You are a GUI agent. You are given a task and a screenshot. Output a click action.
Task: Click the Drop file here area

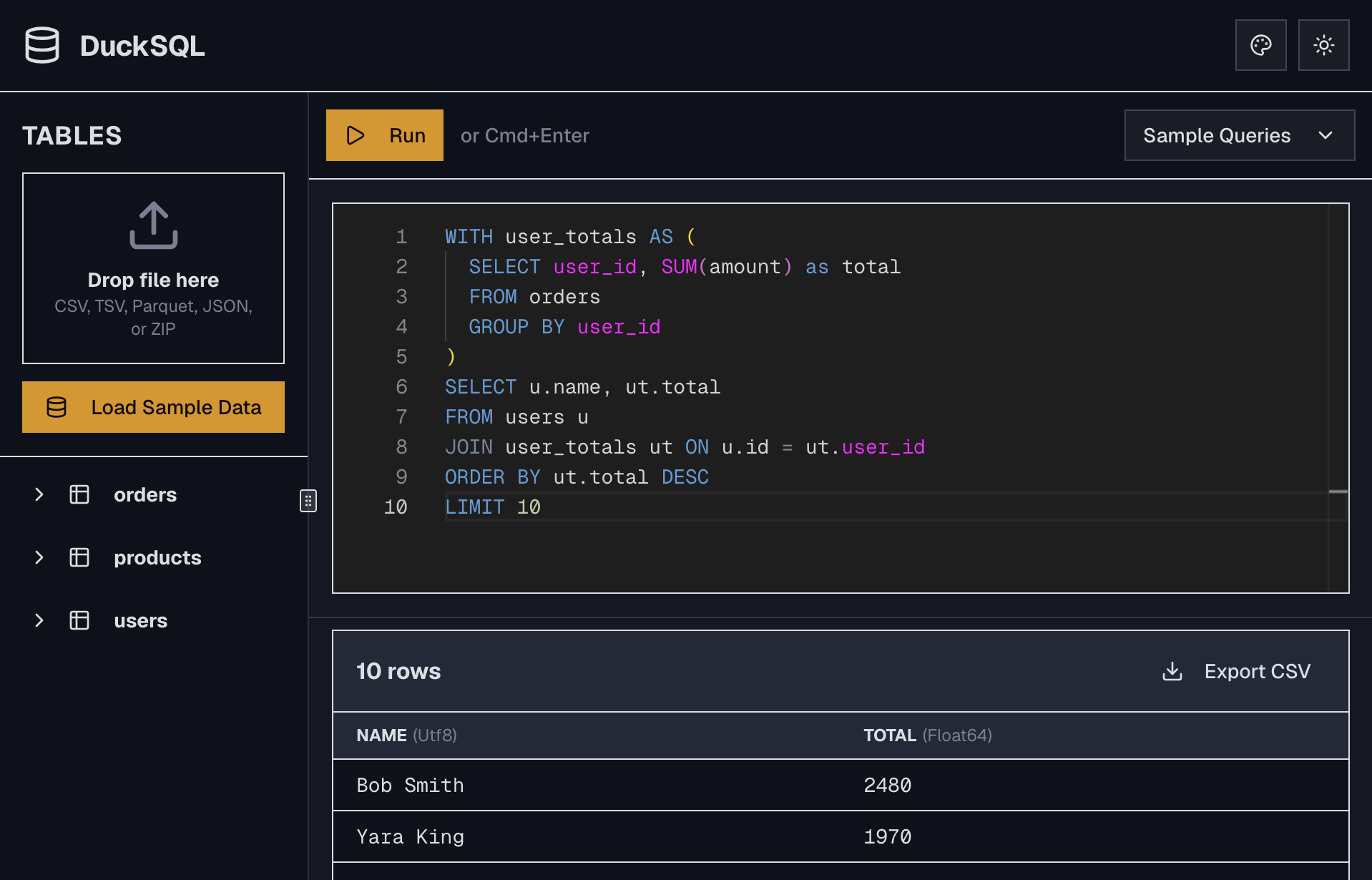[153, 268]
